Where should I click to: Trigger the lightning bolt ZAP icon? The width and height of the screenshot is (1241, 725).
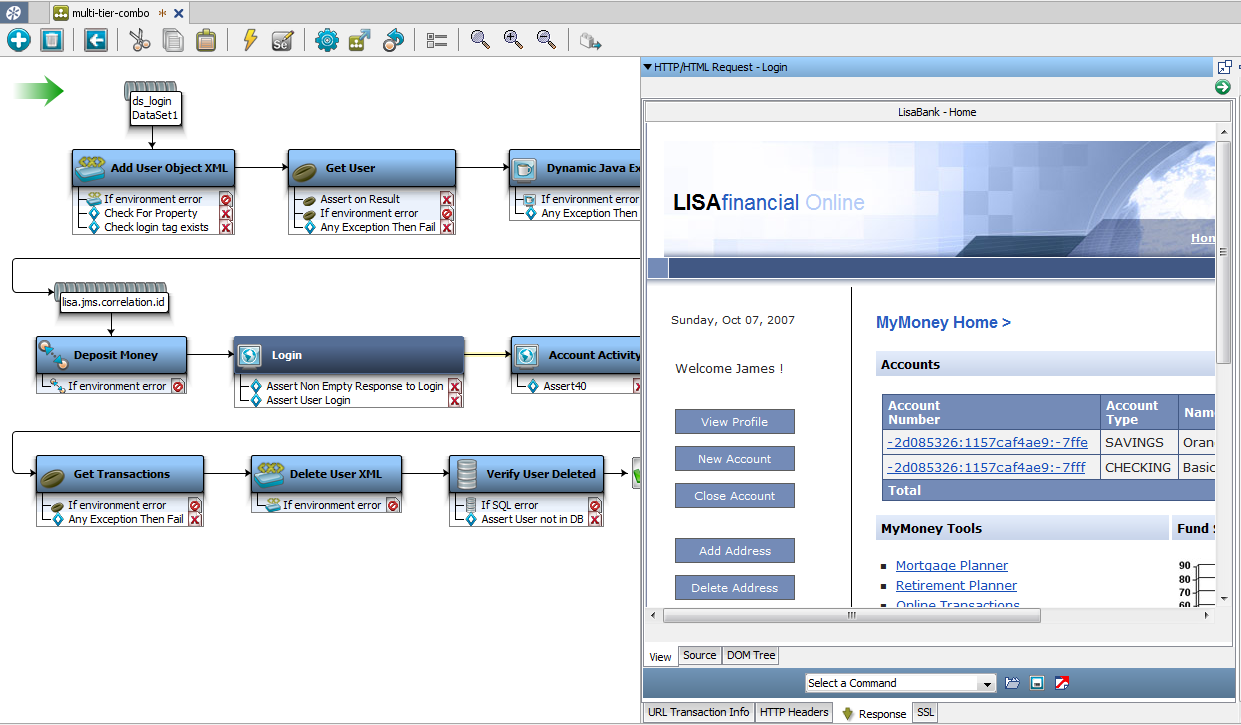coord(250,40)
